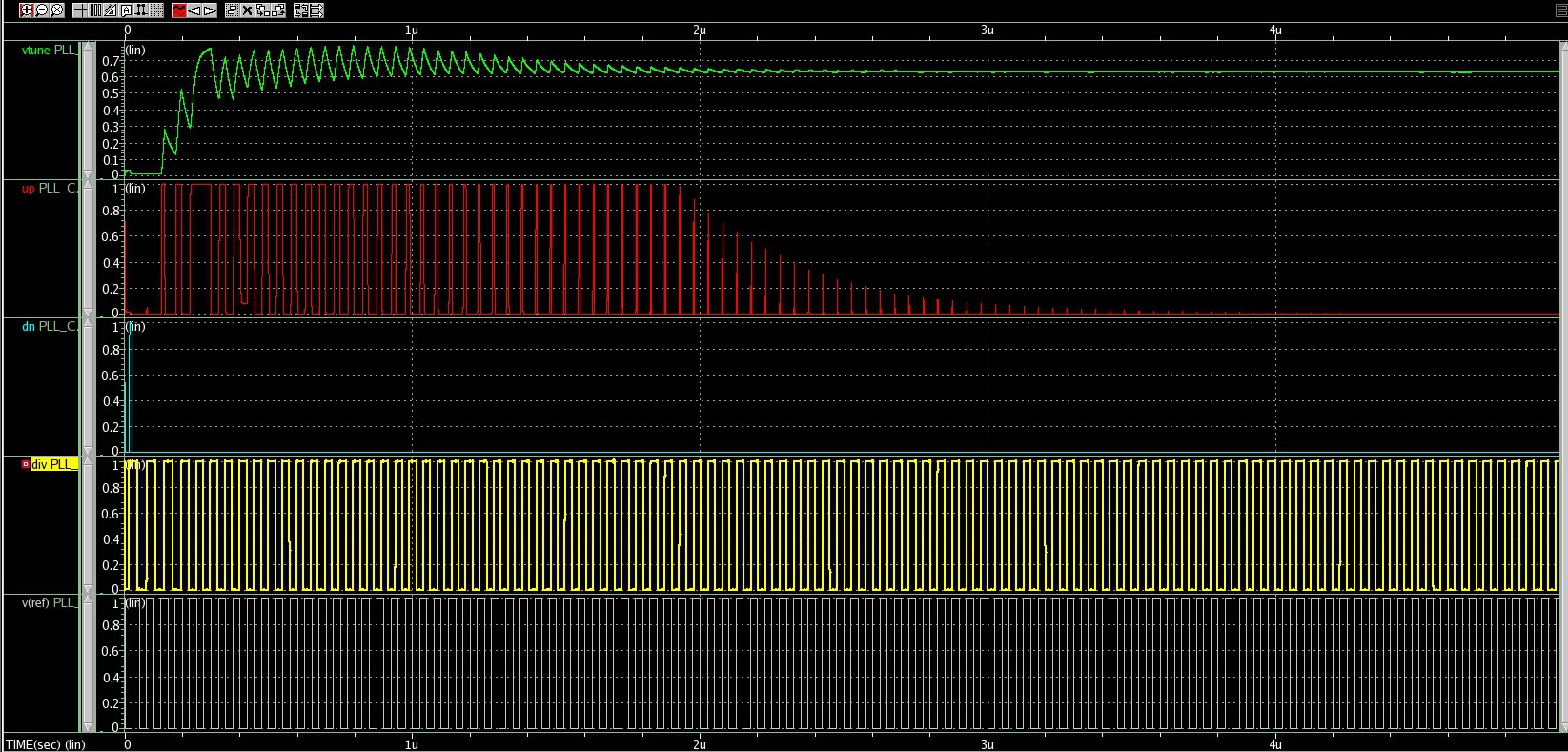Click the right arrow toolbar button
This screenshot has width=1568, height=752.
(x=210, y=10)
